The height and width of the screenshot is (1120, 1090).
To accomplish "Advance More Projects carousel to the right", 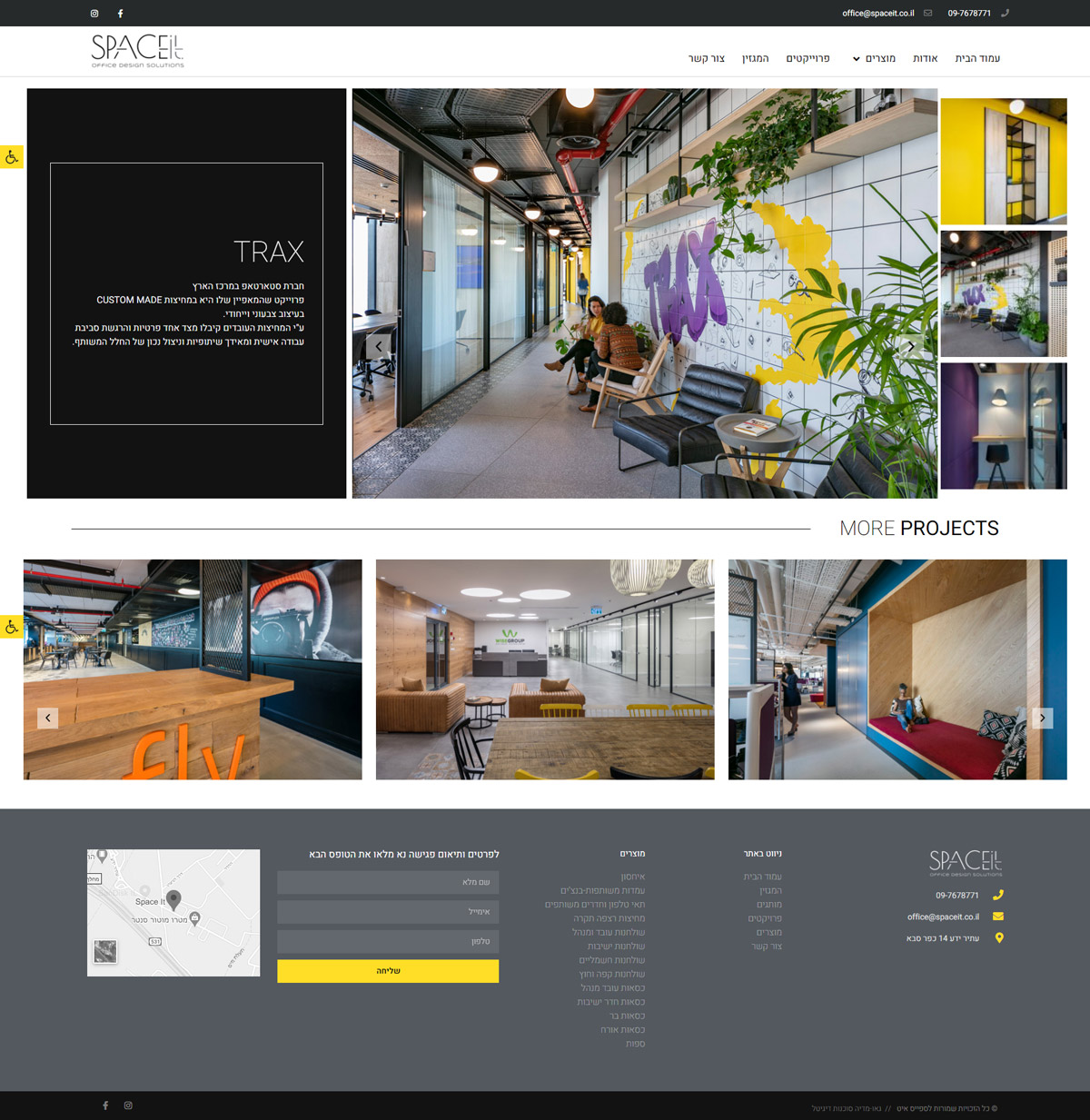I will 1042,718.
